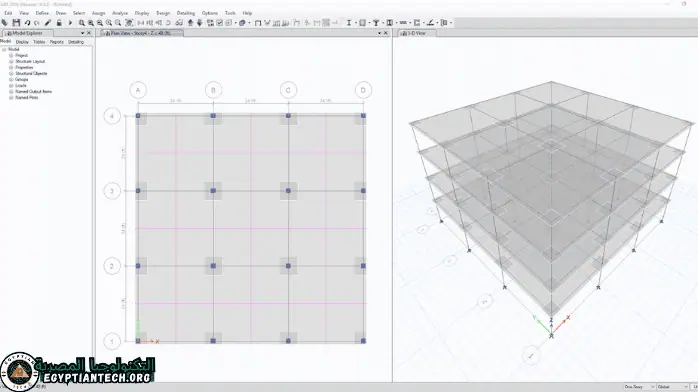Click the I-section frame design icon
The width and height of the screenshot is (698, 392).
point(349,23)
